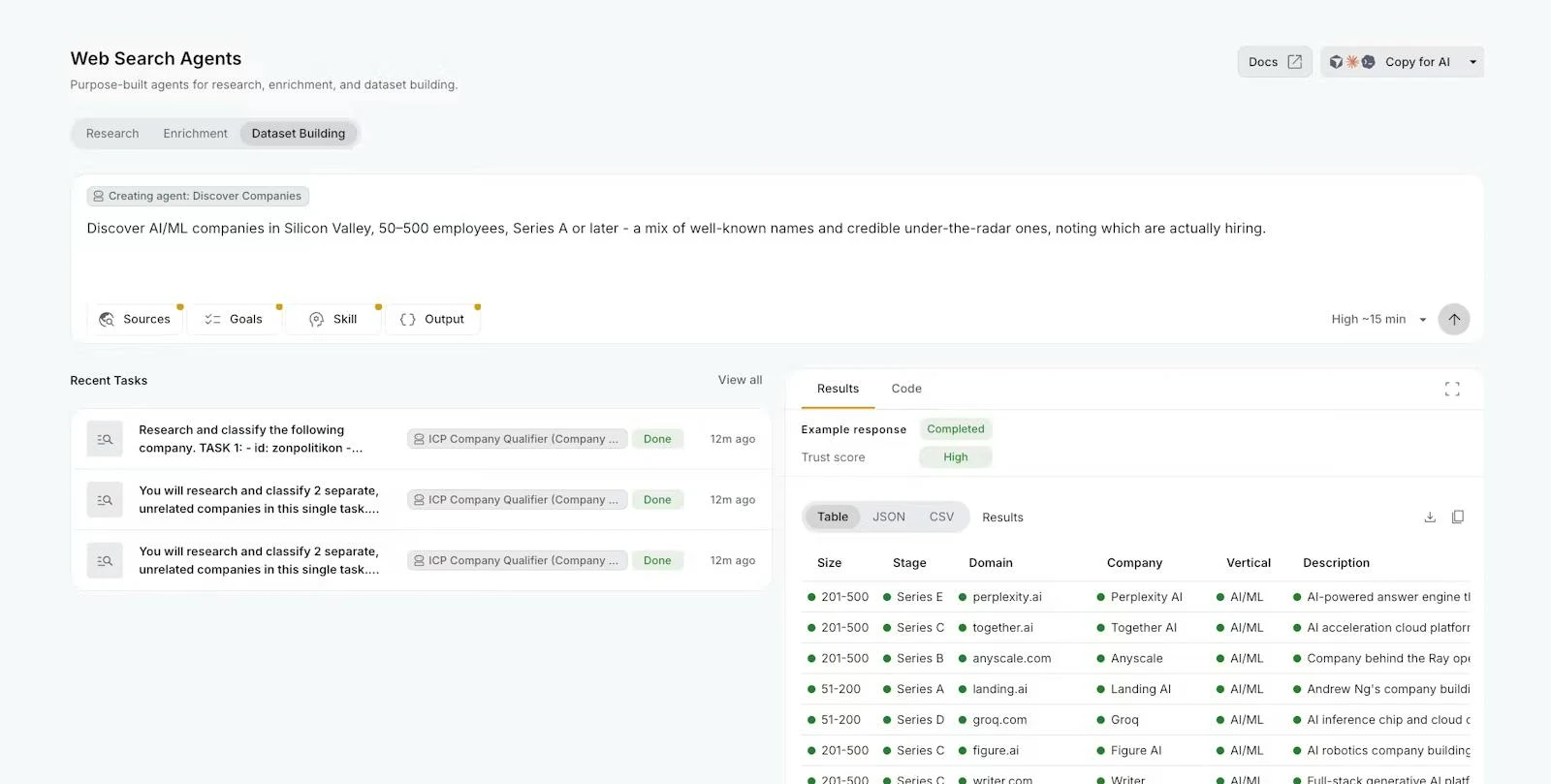1551x784 pixels.
Task: Switch results view to JSON
Action: click(x=889, y=517)
